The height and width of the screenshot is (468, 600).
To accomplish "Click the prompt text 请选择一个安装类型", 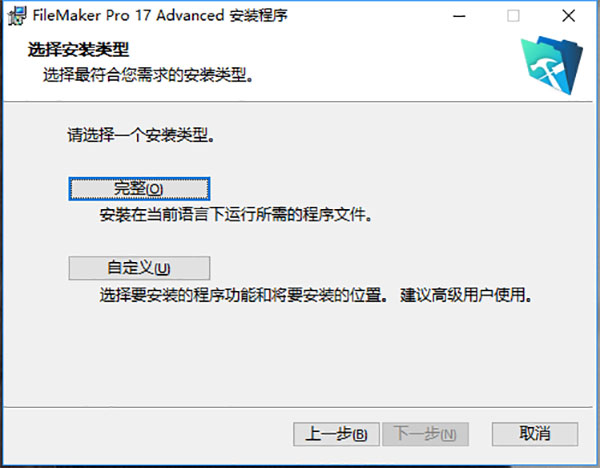I will click(x=141, y=135).
